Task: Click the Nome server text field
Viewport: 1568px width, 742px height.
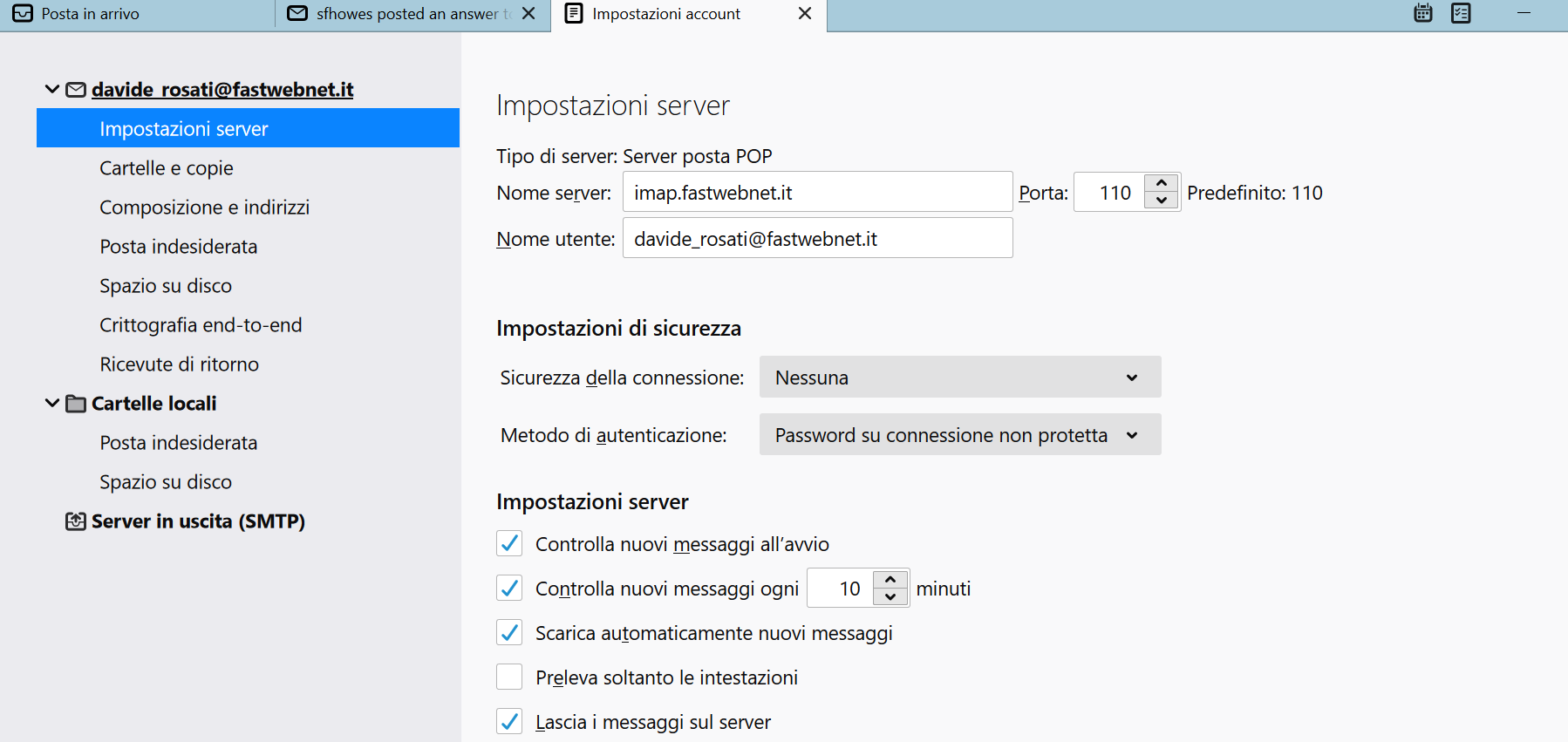Action: 817,193
